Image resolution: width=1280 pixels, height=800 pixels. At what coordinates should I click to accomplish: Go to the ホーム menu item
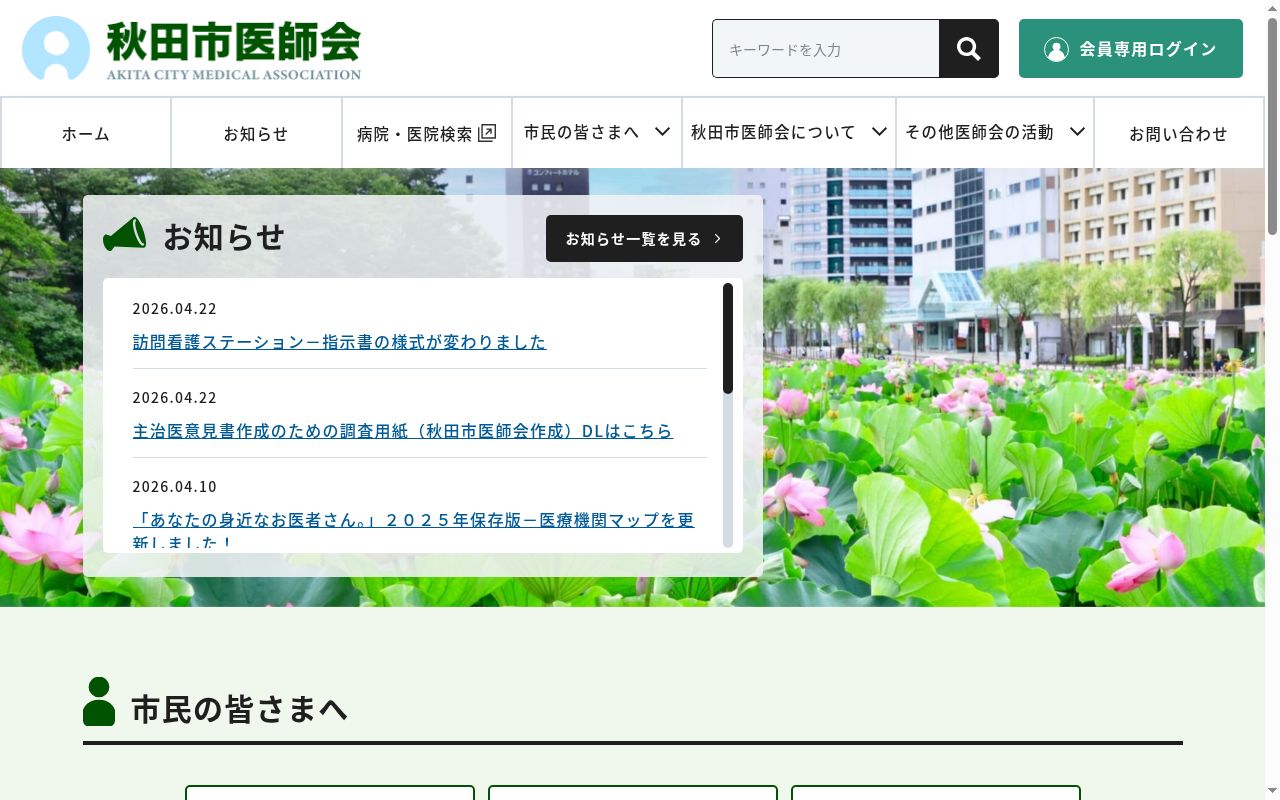point(86,133)
